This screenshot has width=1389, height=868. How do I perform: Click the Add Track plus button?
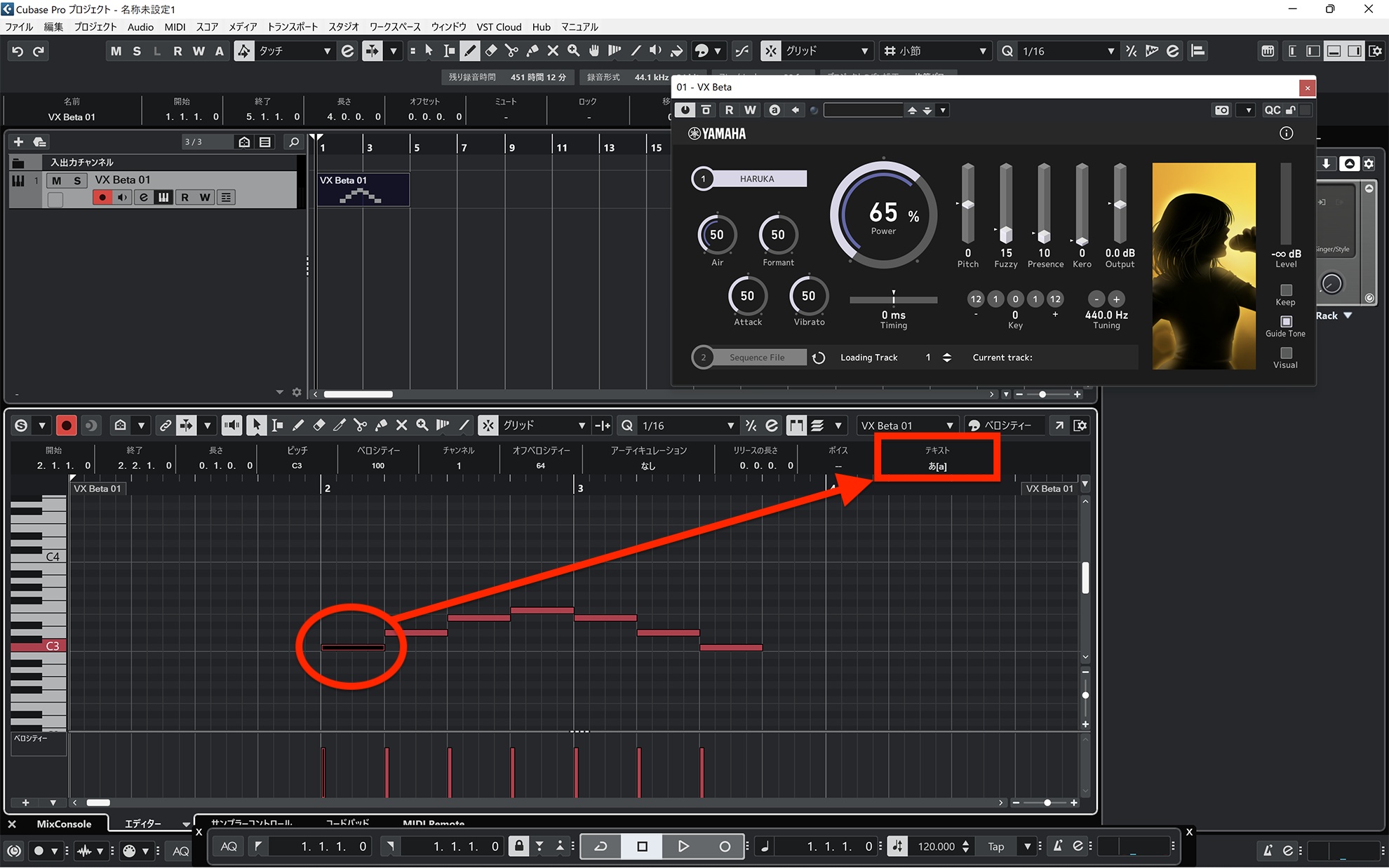tap(19, 142)
